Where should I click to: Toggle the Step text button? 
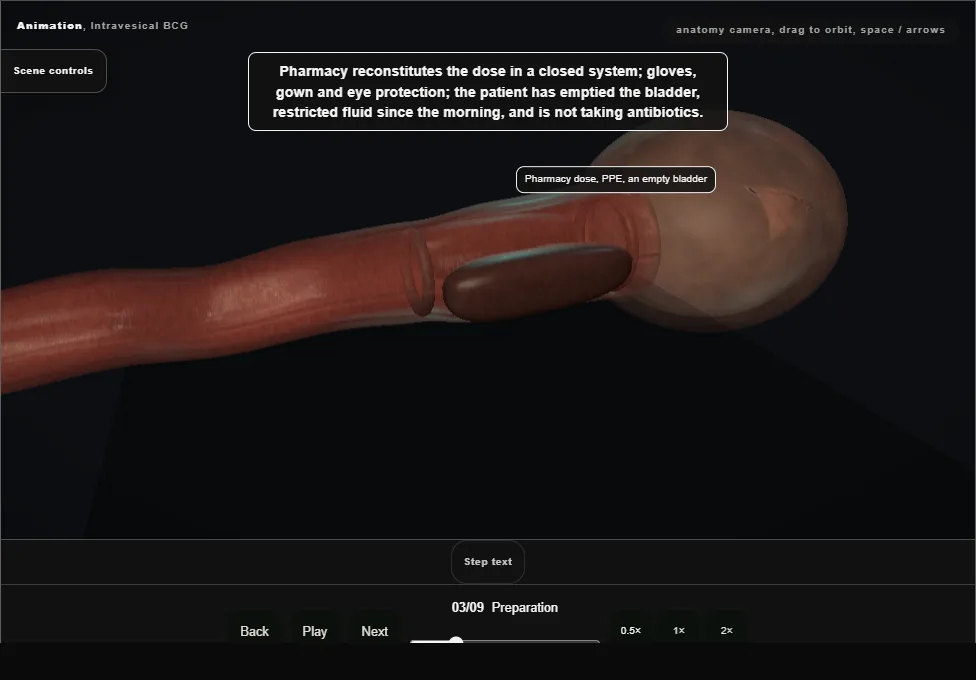click(488, 562)
